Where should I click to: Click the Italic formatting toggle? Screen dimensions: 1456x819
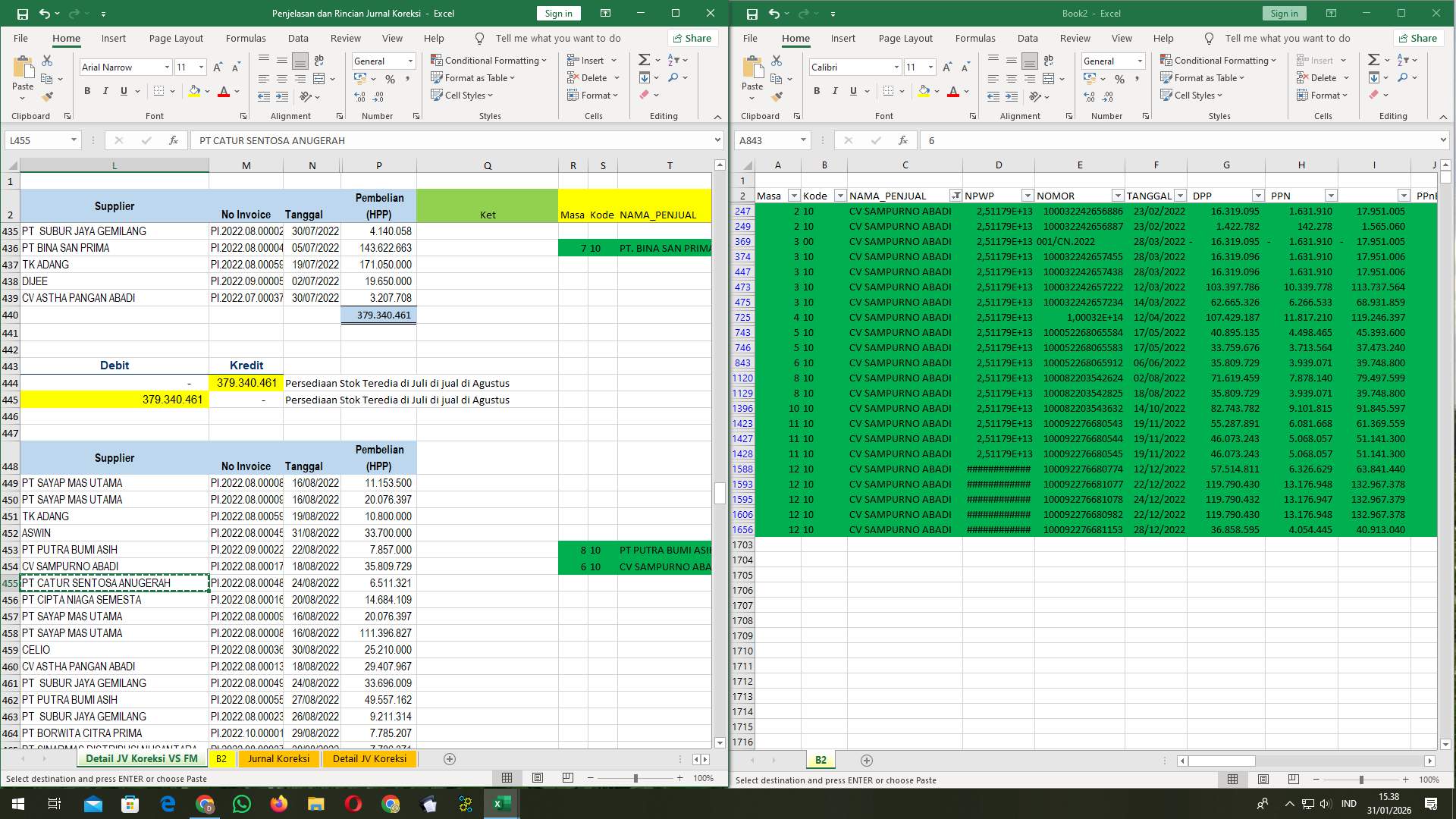point(105,90)
